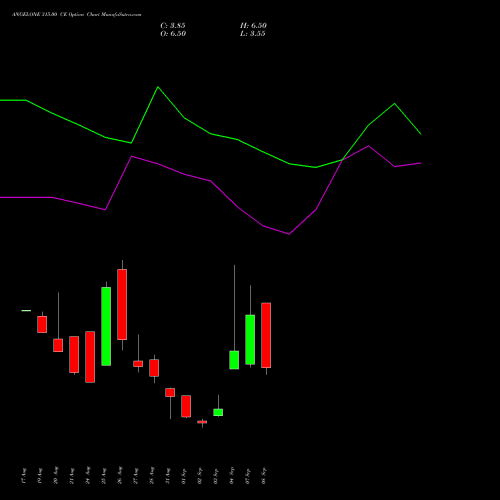
Task: Select the red candle for 24 Aug
Action: pos(90,357)
